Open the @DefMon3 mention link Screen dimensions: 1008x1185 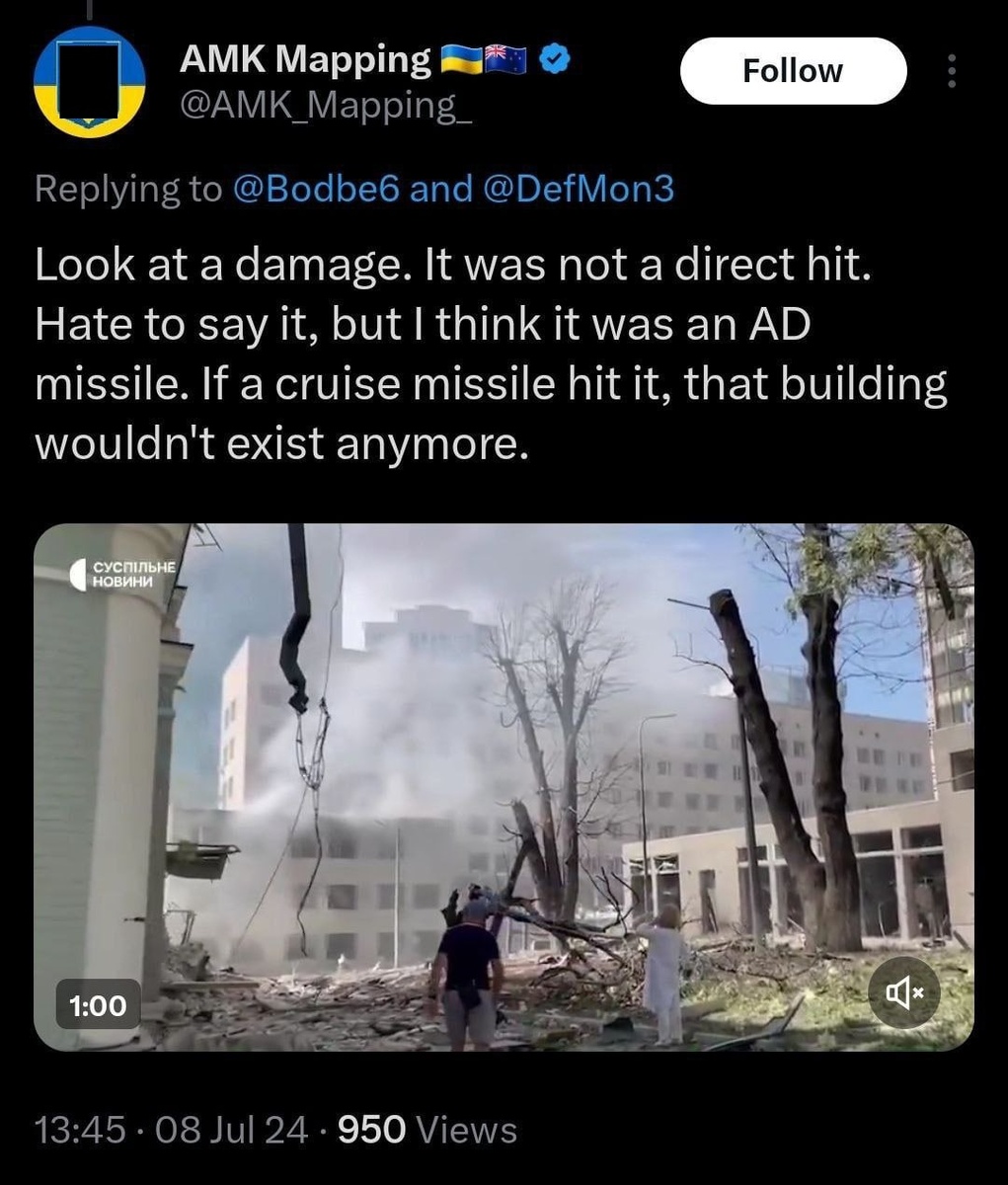579,188
